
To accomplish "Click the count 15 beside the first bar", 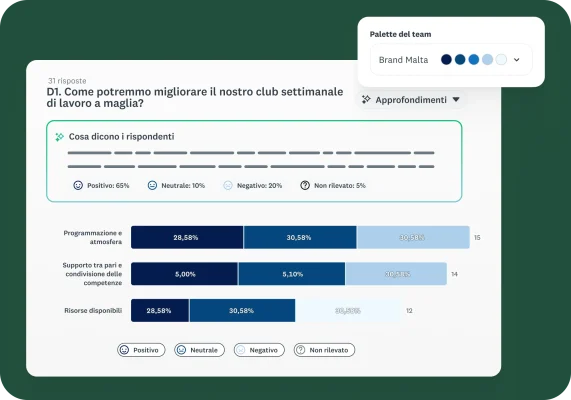I will [x=477, y=238].
